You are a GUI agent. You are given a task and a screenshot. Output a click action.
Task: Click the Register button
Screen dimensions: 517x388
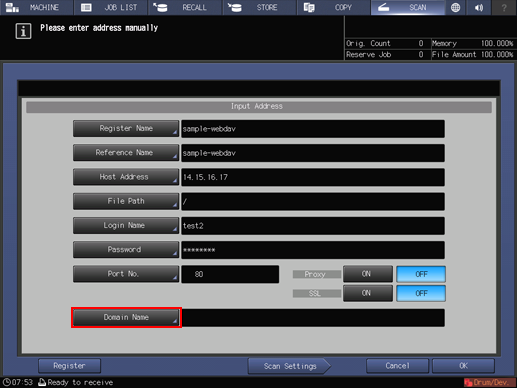69,366
